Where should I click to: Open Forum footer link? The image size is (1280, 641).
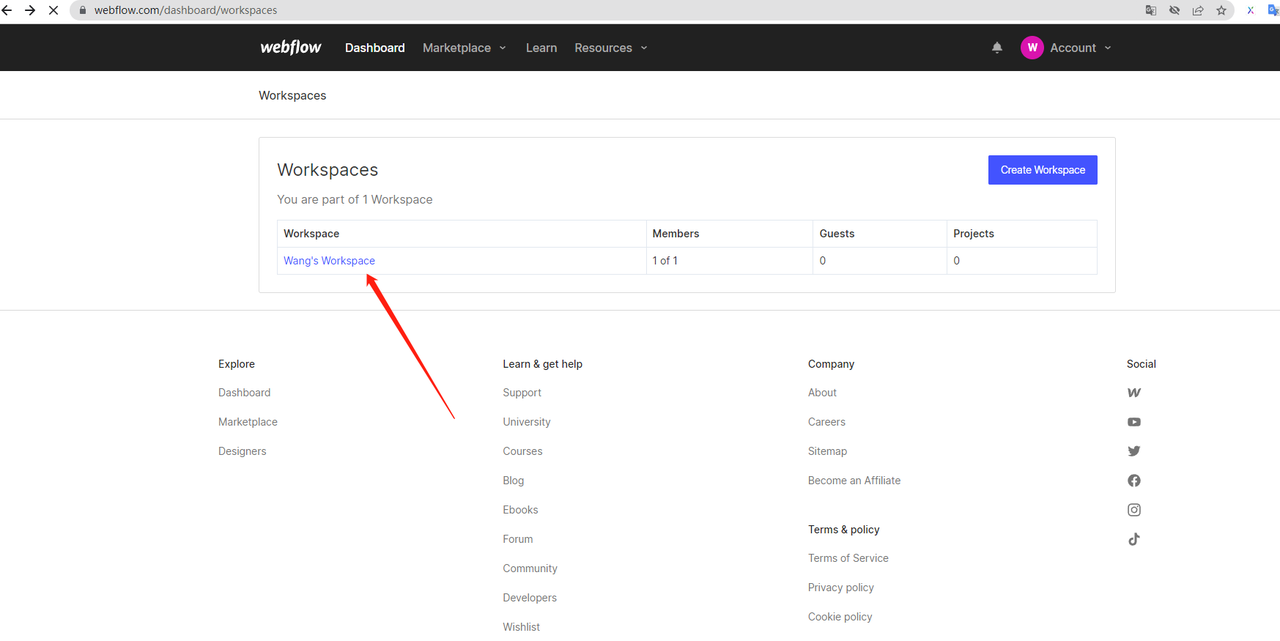518,539
